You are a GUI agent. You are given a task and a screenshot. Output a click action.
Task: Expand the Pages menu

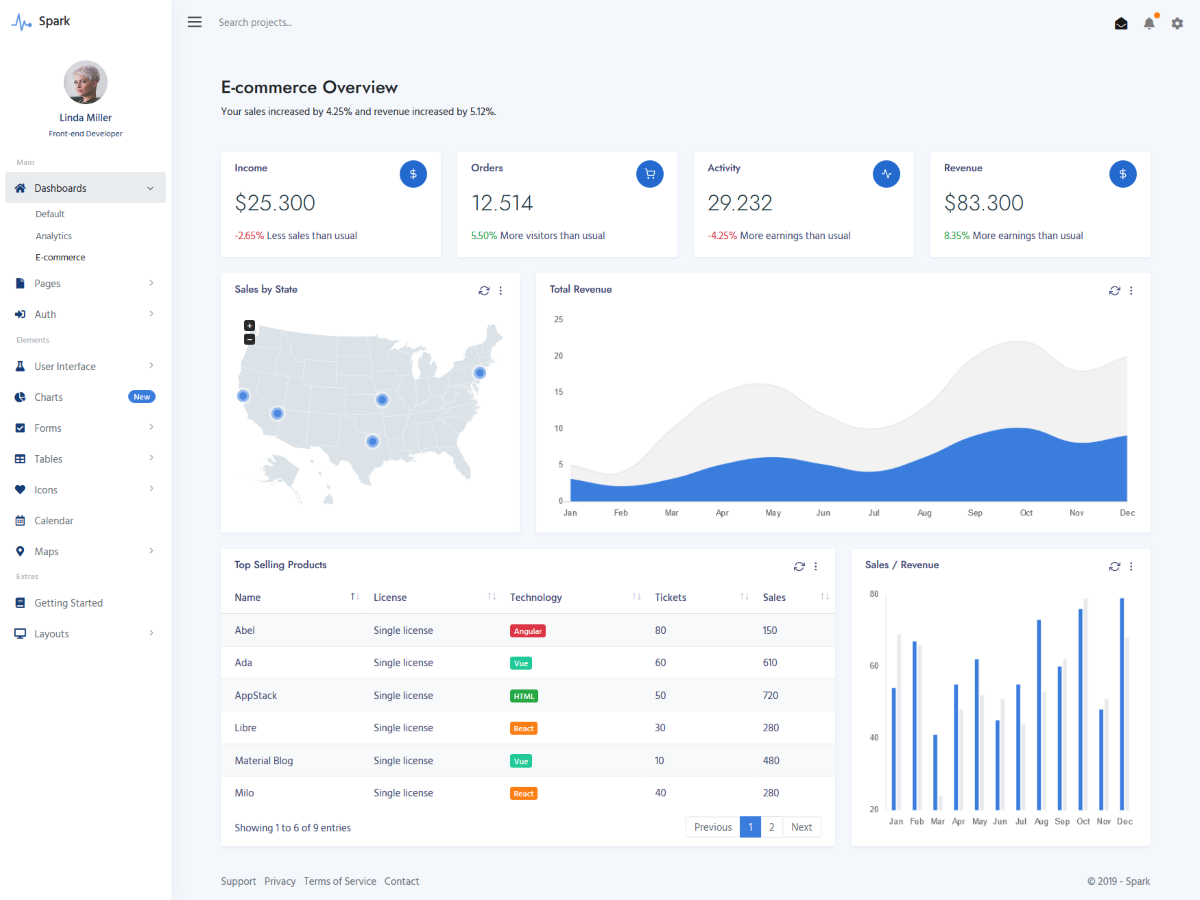(85, 283)
